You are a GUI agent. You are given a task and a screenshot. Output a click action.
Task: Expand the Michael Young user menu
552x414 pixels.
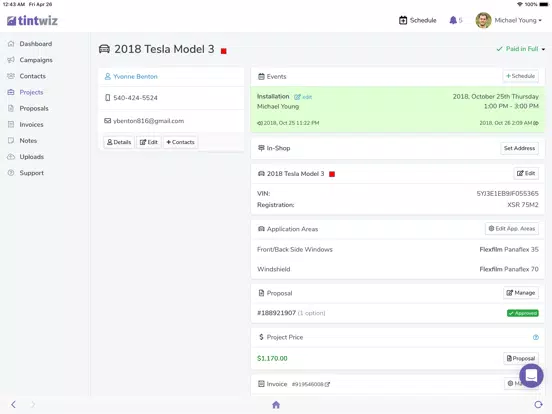click(x=518, y=20)
